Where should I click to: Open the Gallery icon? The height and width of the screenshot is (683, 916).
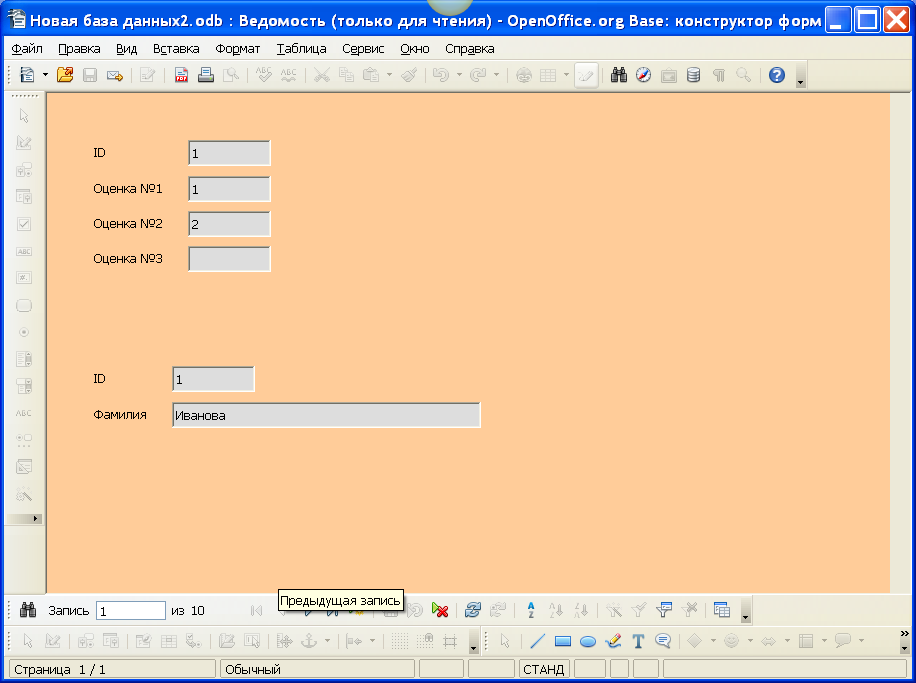coord(668,75)
